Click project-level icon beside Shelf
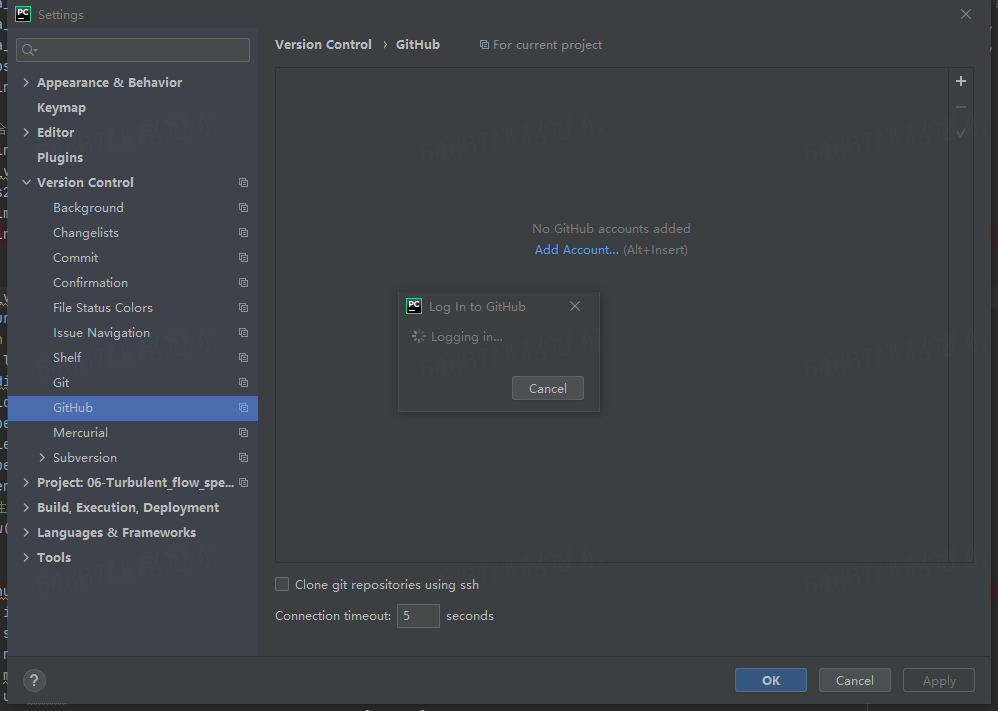Viewport: 998px width, 711px height. [243, 358]
